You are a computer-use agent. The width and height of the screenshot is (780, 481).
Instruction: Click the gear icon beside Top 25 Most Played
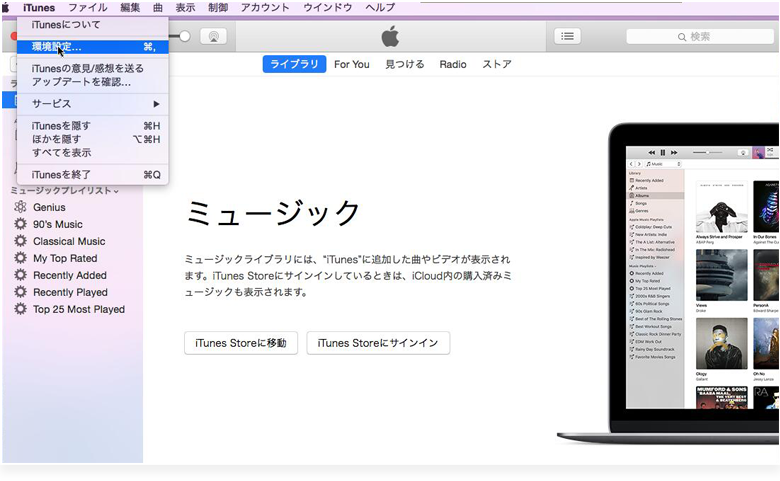pyautogui.click(x=20, y=309)
